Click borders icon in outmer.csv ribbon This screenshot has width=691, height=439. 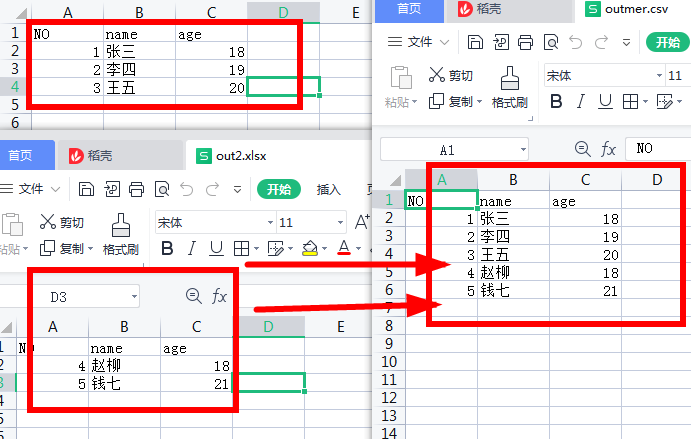pos(630,101)
